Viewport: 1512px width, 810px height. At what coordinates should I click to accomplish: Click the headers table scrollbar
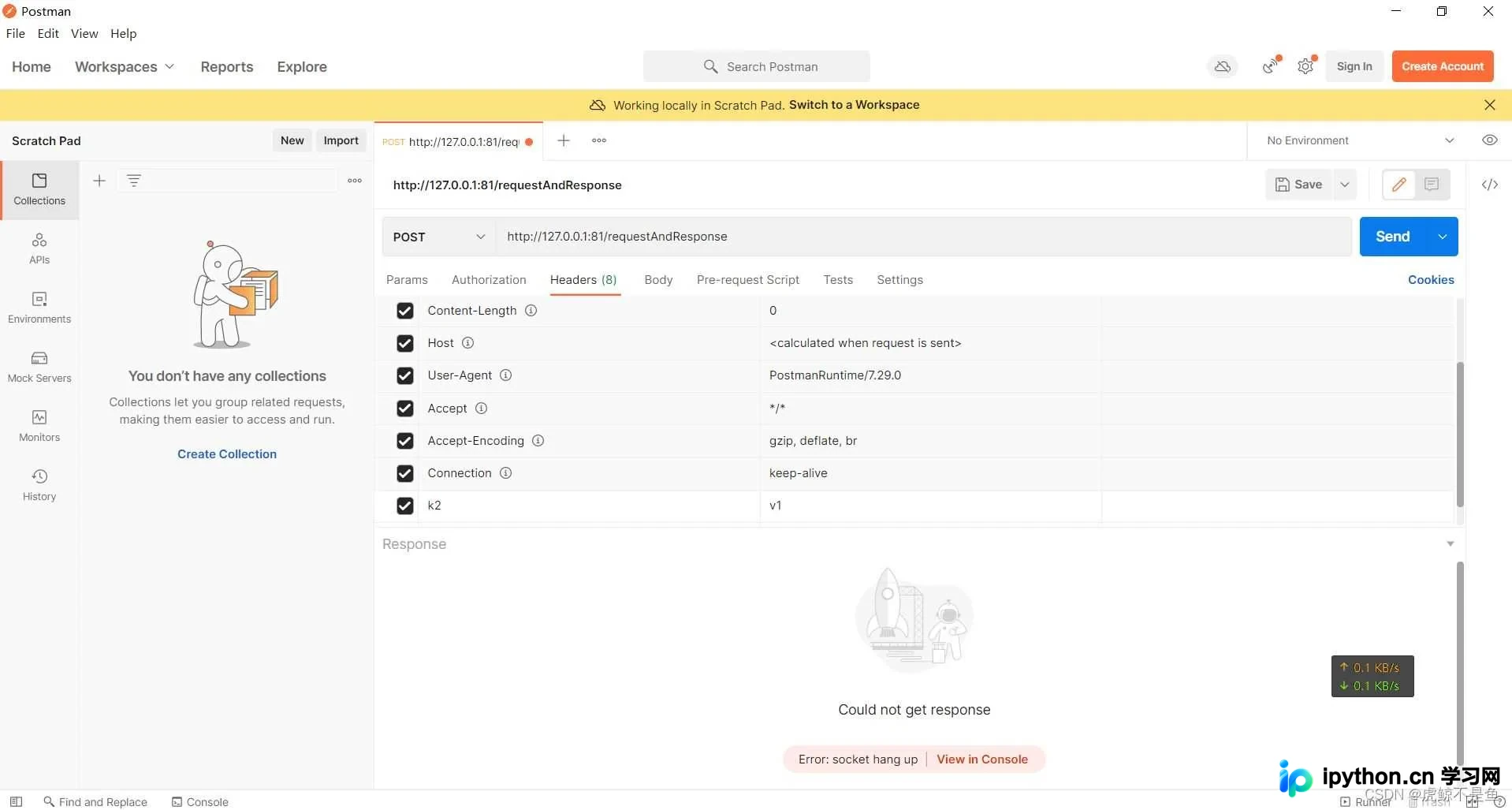pyautogui.click(x=1460, y=434)
